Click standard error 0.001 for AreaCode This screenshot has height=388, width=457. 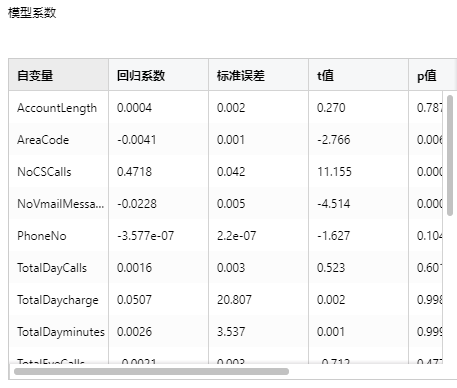(x=231, y=140)
